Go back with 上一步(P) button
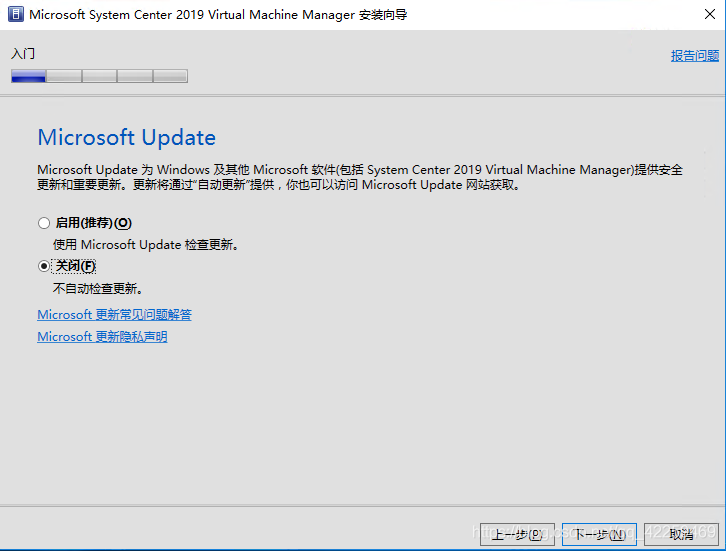The image size is (726, 551). [517, 534]
